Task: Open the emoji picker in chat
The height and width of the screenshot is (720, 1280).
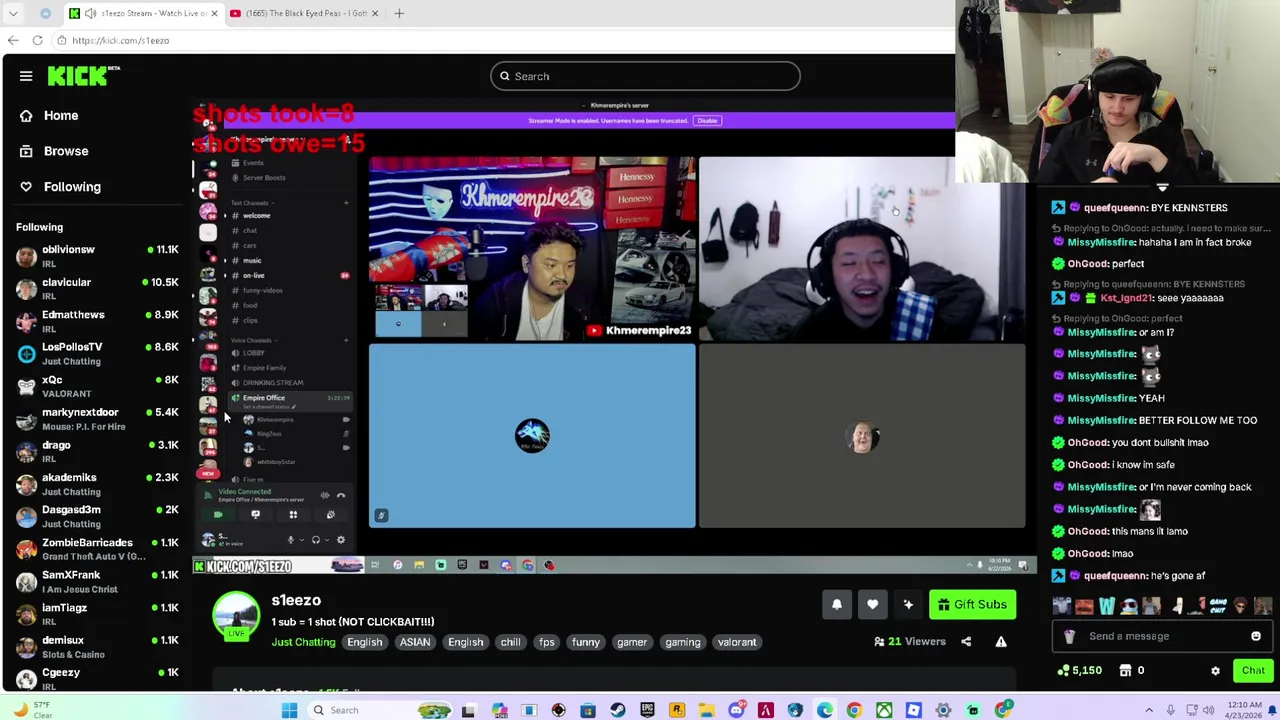Action: [x=1256, y=636]
